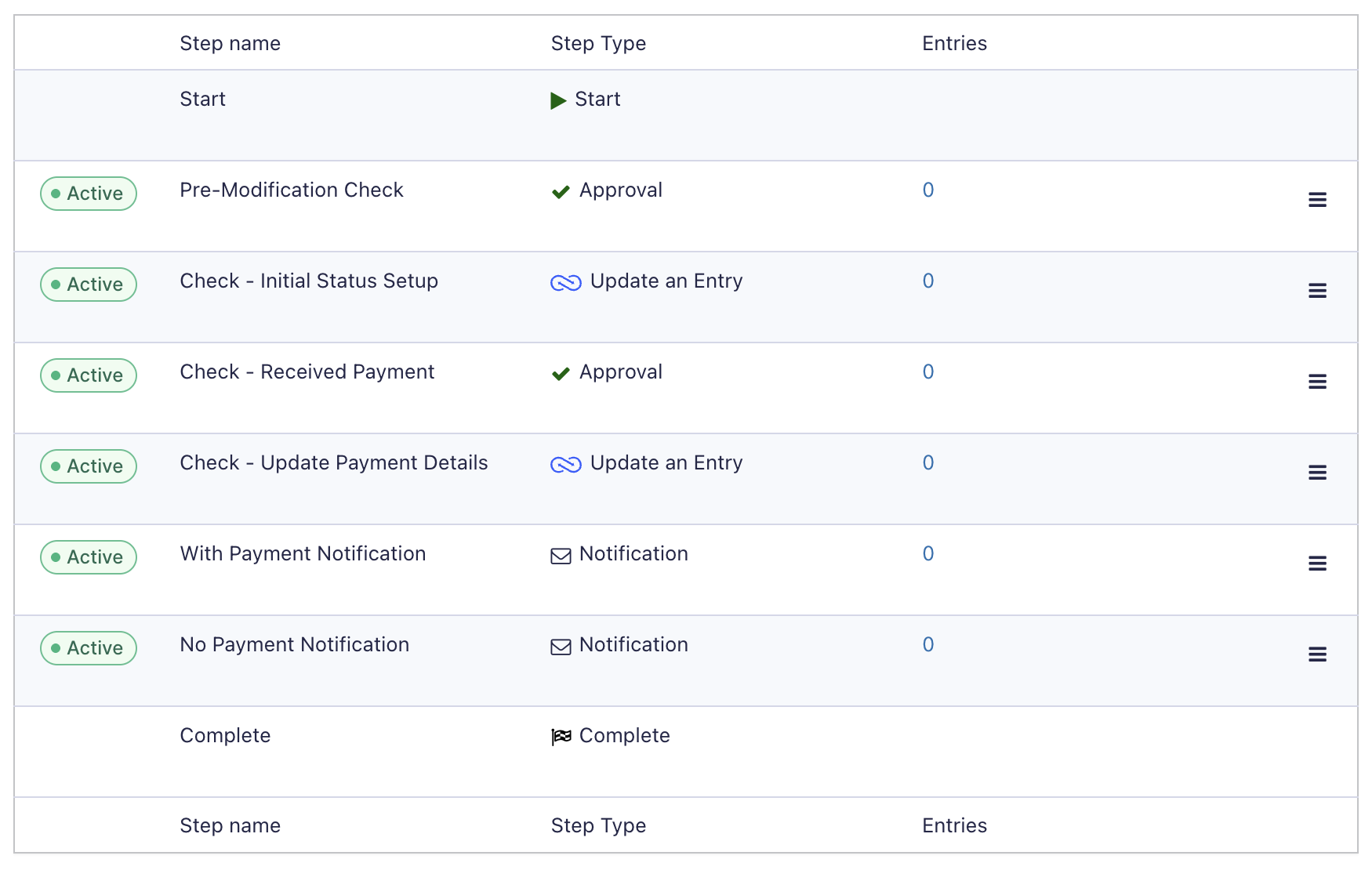The height and width of the screenshot is (870, 1372).
Task: Click link icon for Update Payment Details step
Action: 565,465
